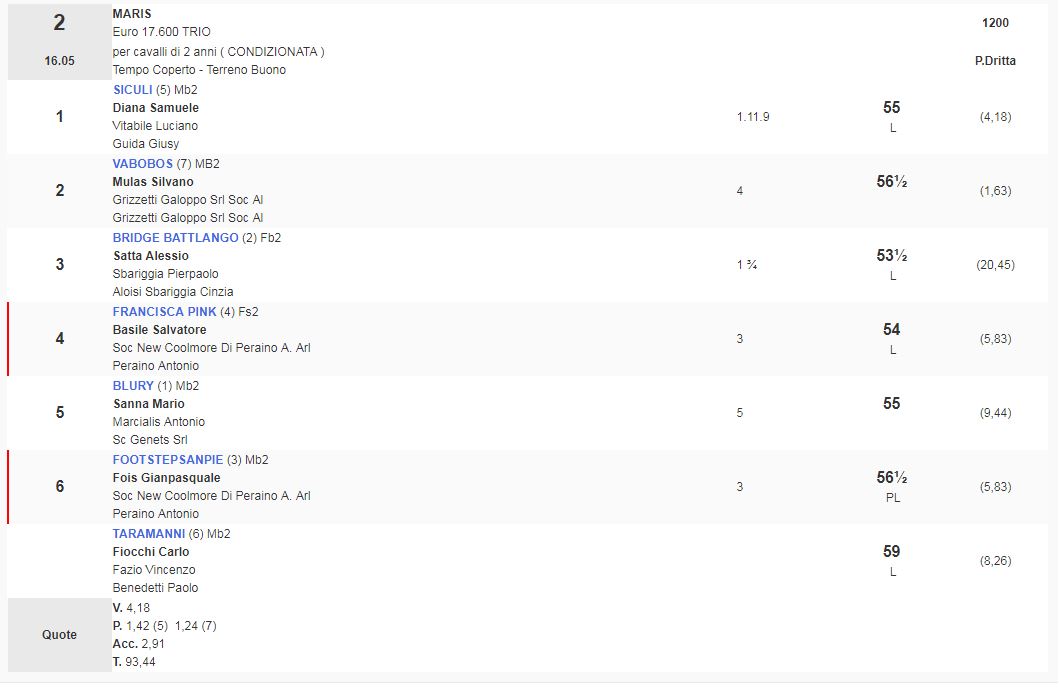Click jockey name Fiocchi Carlo

pos(151,552)
